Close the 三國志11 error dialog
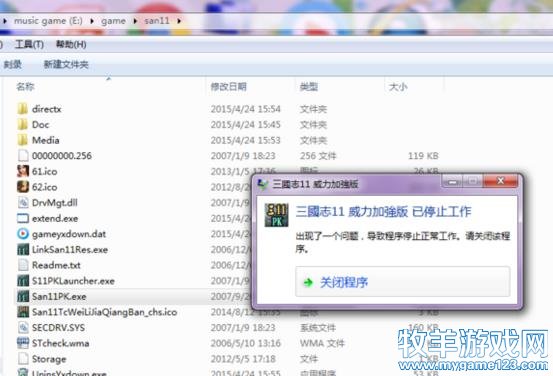Viewport: 553px width, 376px height. coord(500,181)
